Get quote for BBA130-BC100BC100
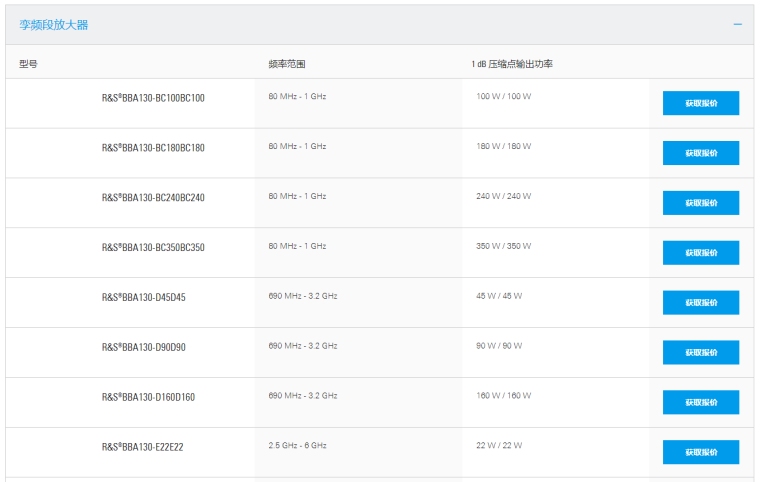760x482 pixels. pos(700,103)
